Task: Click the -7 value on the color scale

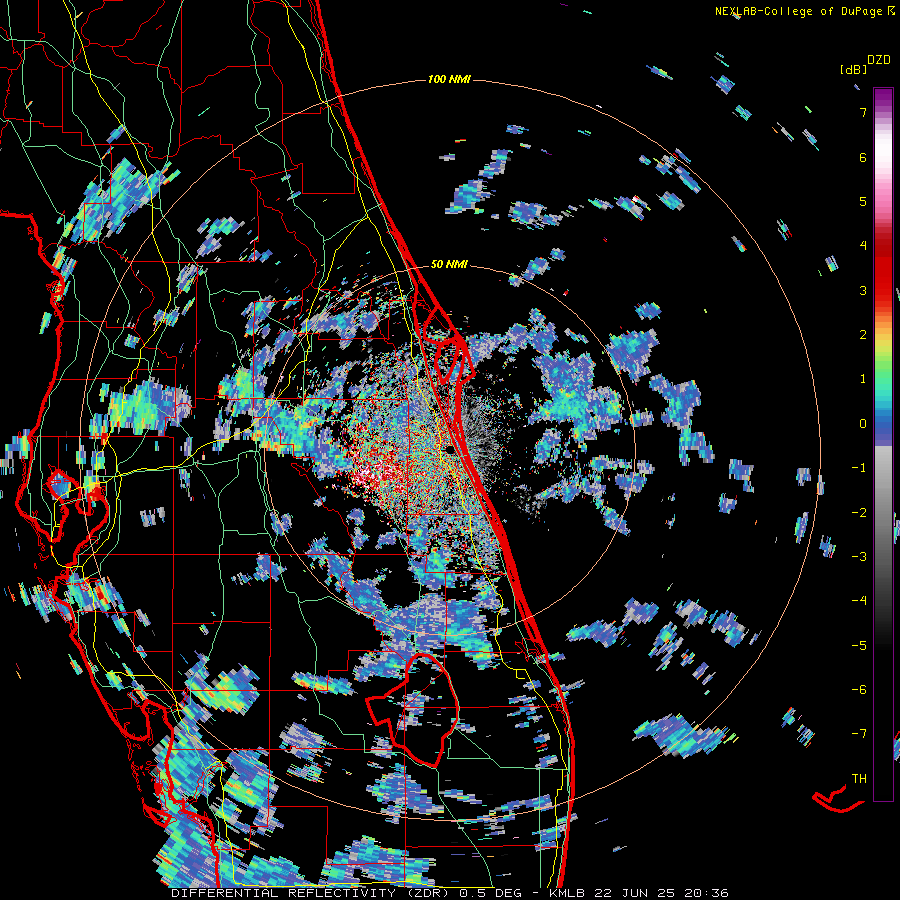Action: click(x=859, y=734)
